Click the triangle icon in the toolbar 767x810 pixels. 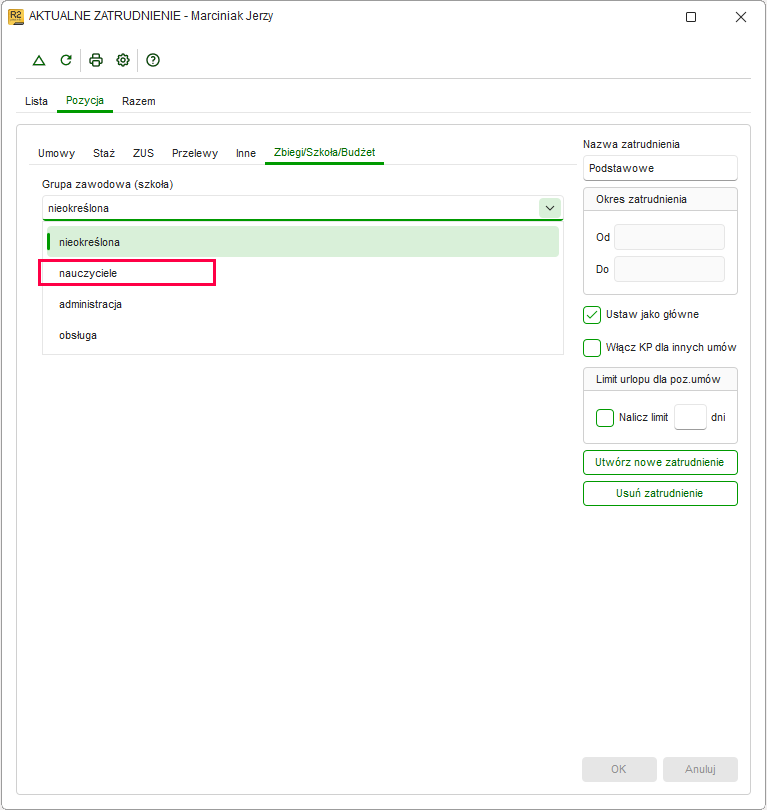[39, 60]
